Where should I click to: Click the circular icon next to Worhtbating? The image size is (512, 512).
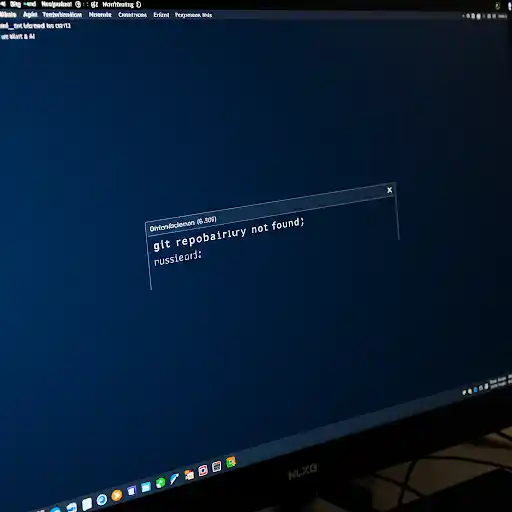tap(139, 4)
